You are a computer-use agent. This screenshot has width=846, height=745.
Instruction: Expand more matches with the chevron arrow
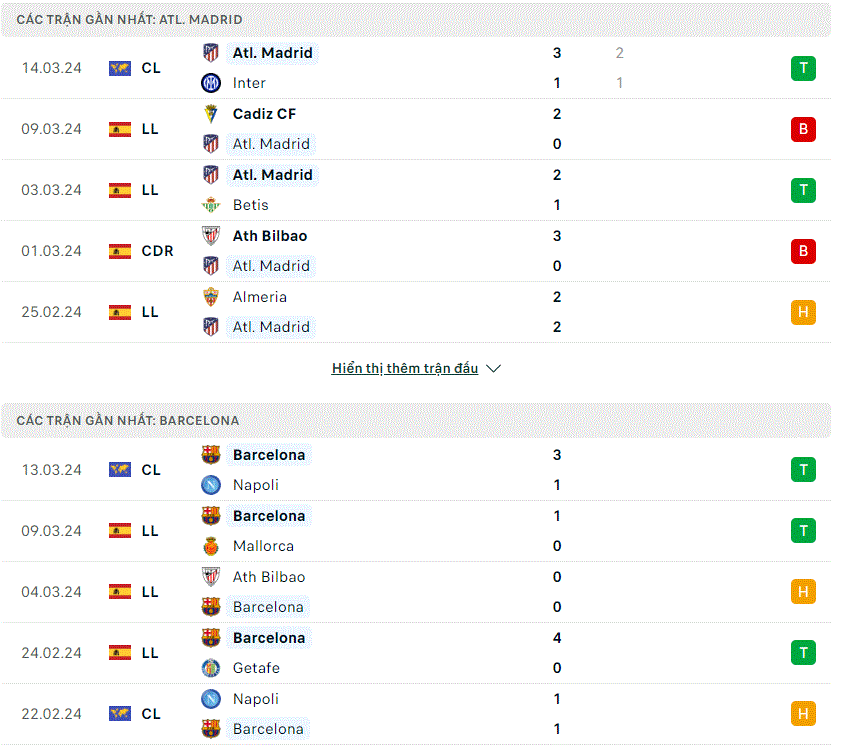coord(493,368)
